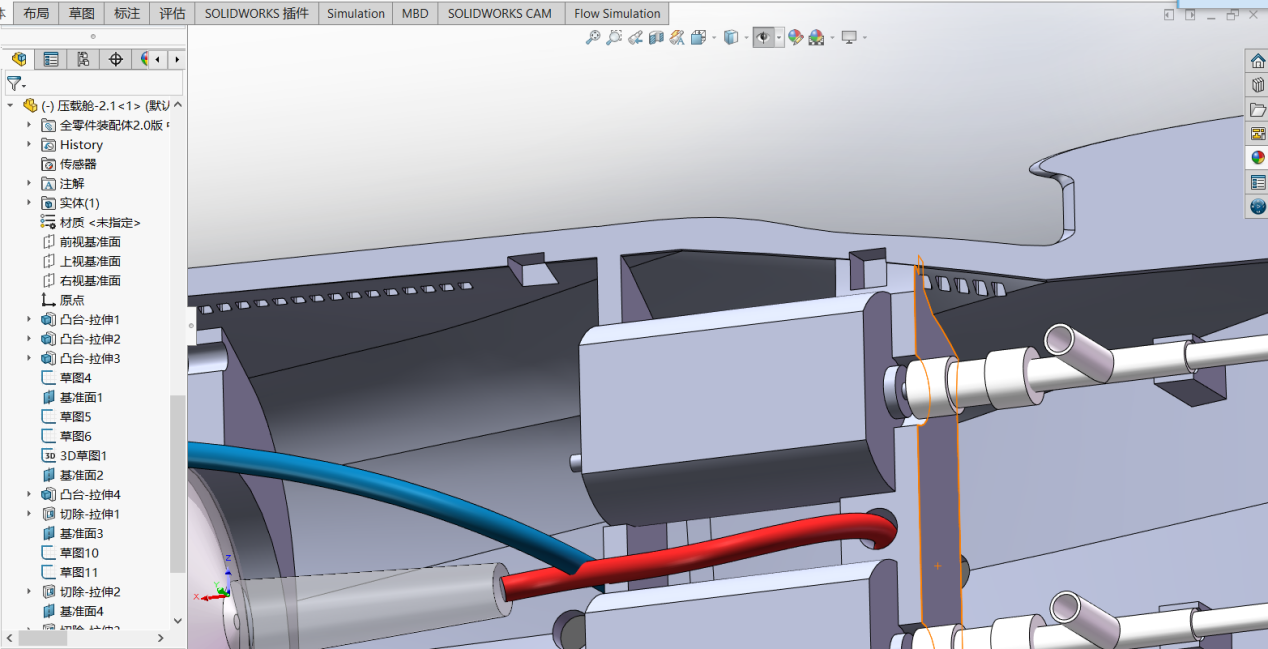Expand the 切除-拉伸2 cut feature
Screen dimensions: 1268x649
click(29, 592)
